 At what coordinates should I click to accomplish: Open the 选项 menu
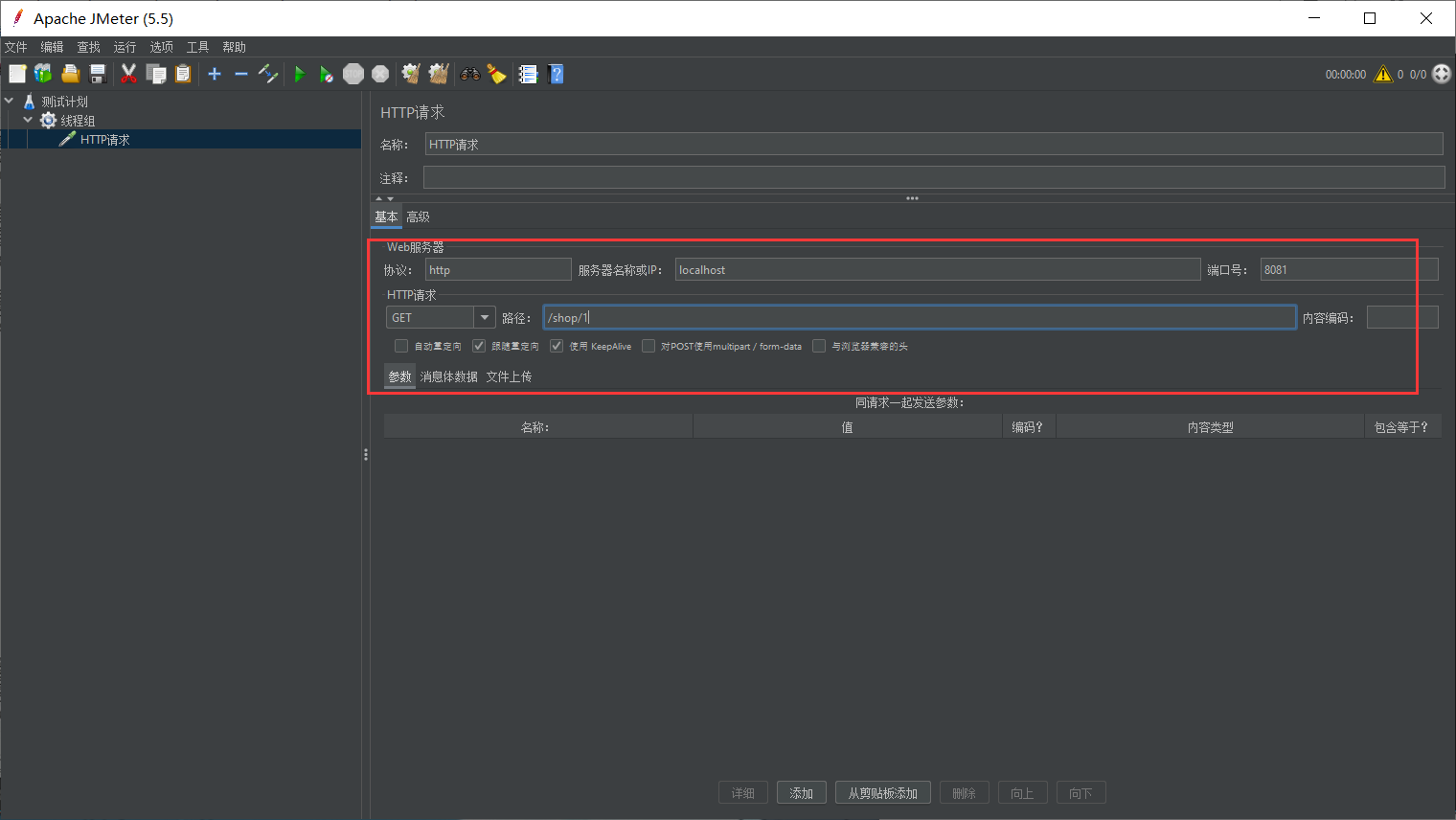[x=161, y=47]
